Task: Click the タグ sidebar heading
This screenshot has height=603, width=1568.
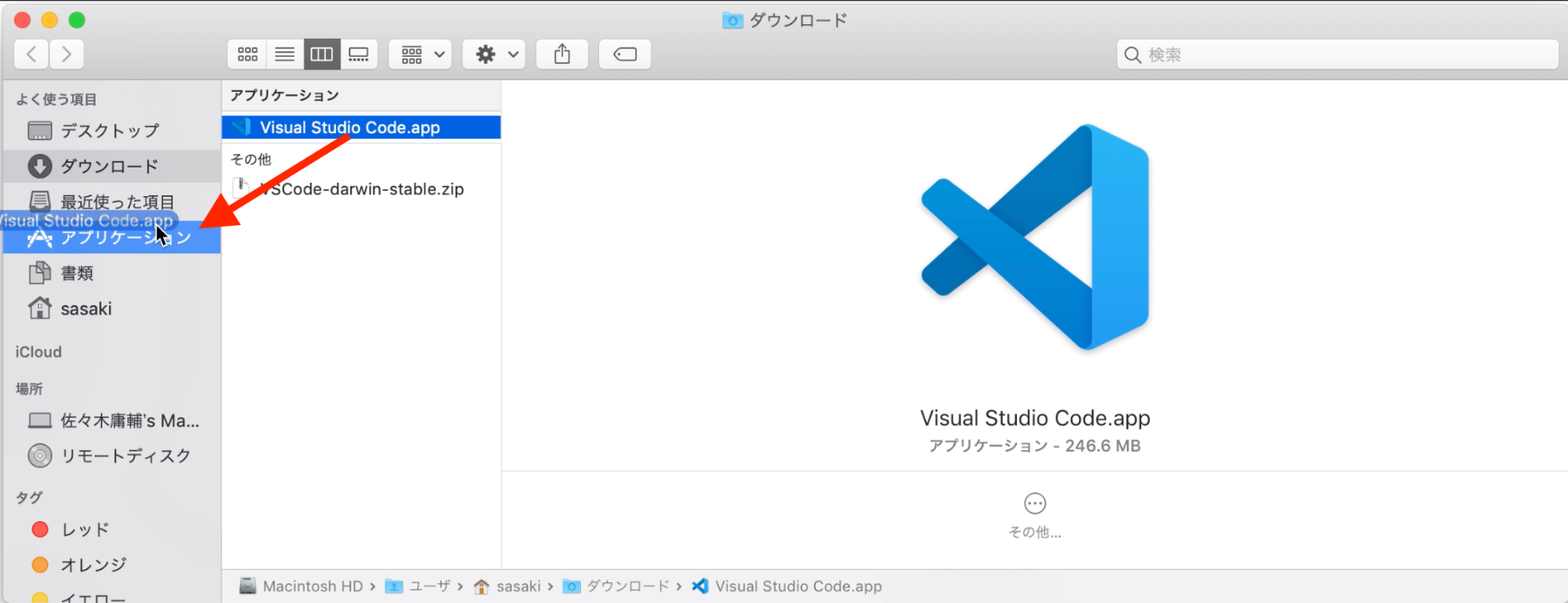Action: click(29, 497)
